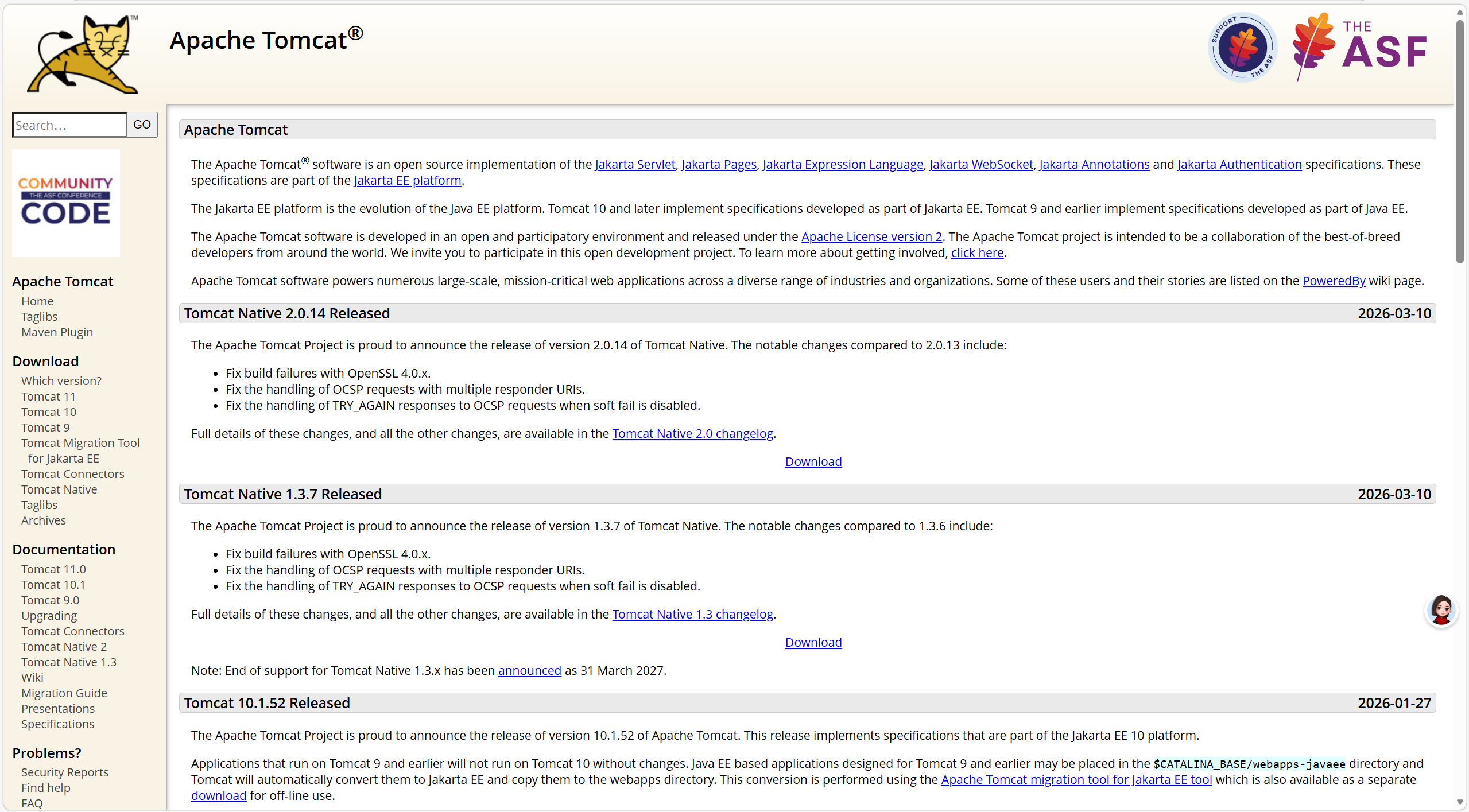Click the announced end-of-support link
Screen dimensions: 1469x812
coord(529,671)
